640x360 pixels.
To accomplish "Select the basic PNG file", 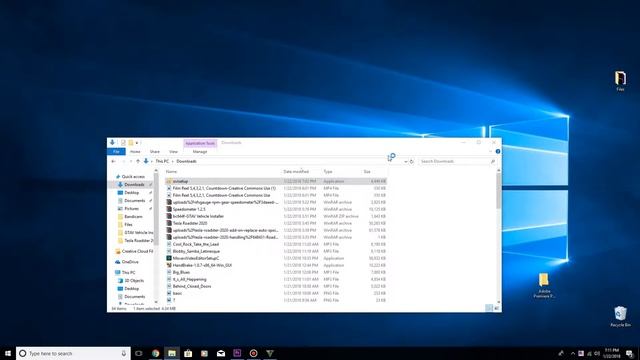I will pos(177,293).
